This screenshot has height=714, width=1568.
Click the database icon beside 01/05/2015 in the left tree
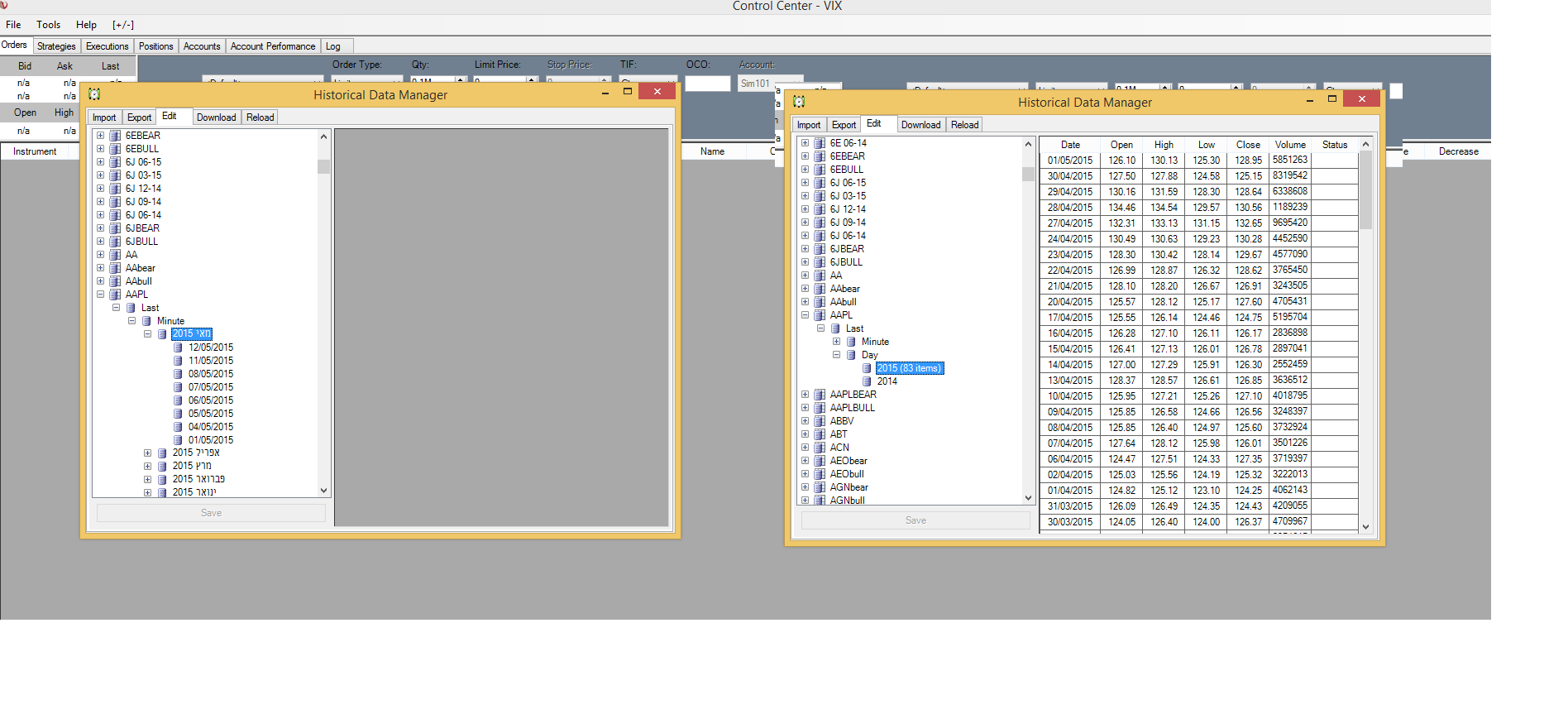click(x=178, y=440)
